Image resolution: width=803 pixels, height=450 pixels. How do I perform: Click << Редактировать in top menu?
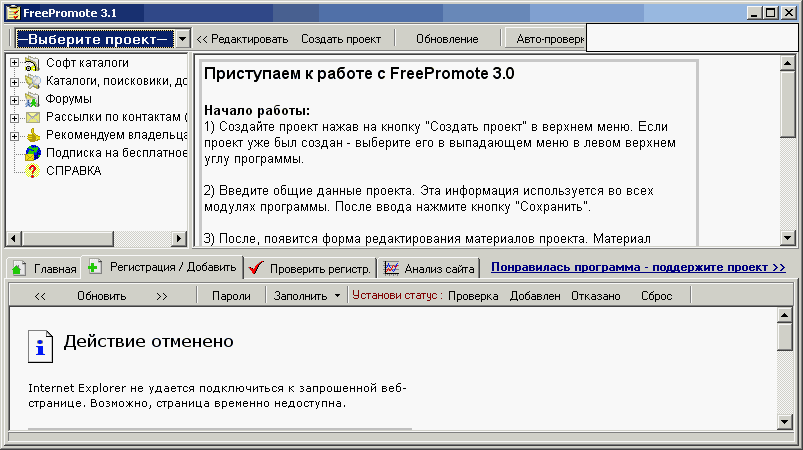coord(242,39)
